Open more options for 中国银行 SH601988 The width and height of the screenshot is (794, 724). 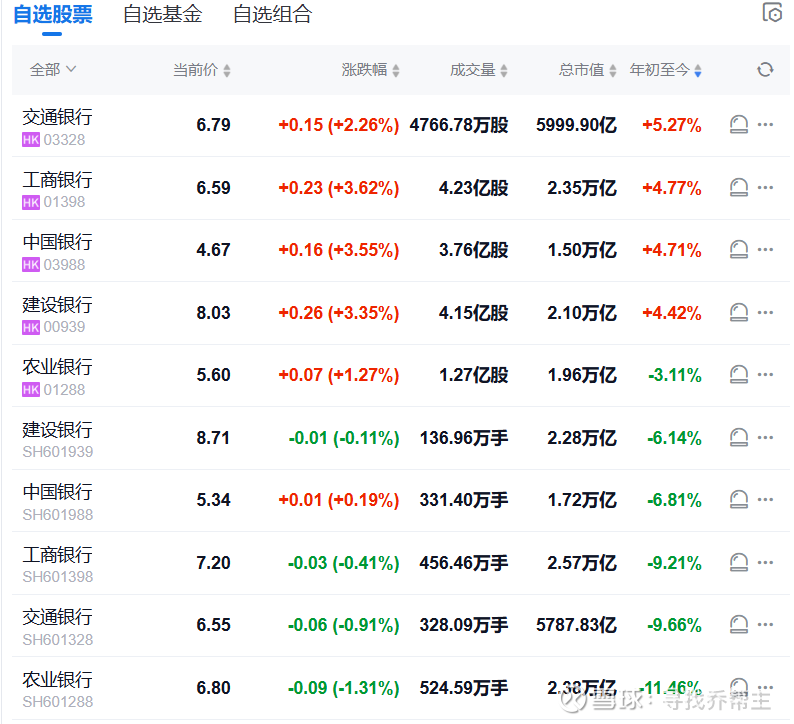pyautogui.click(x=766, y=499)
